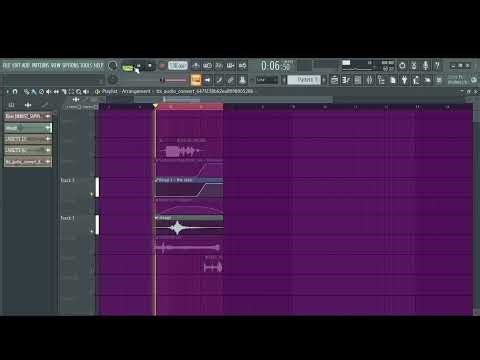Show audio clips in the picker panel

coord(28,105)
